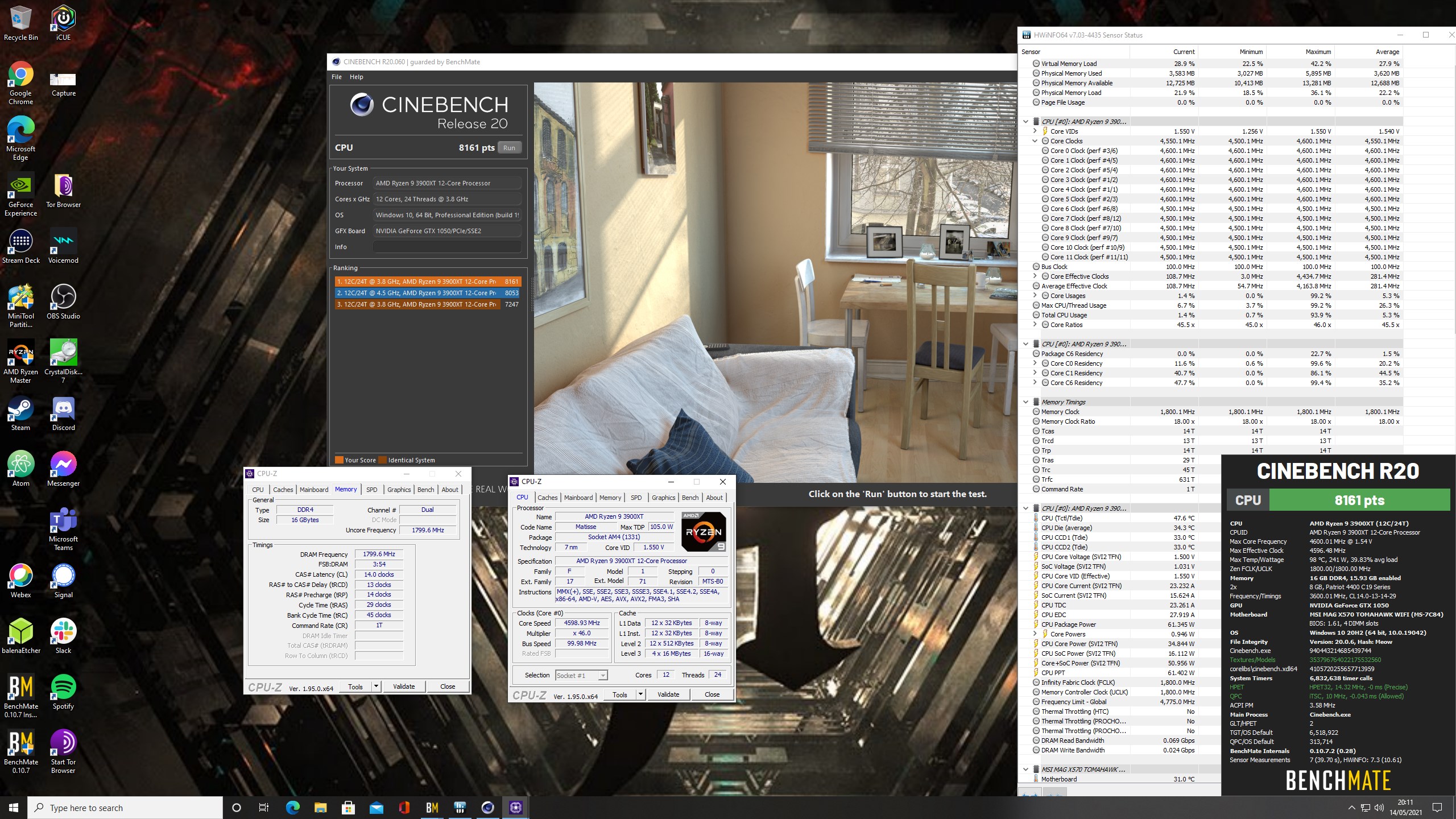Click Close button in memory CPU-Z window

click(448, 686)
